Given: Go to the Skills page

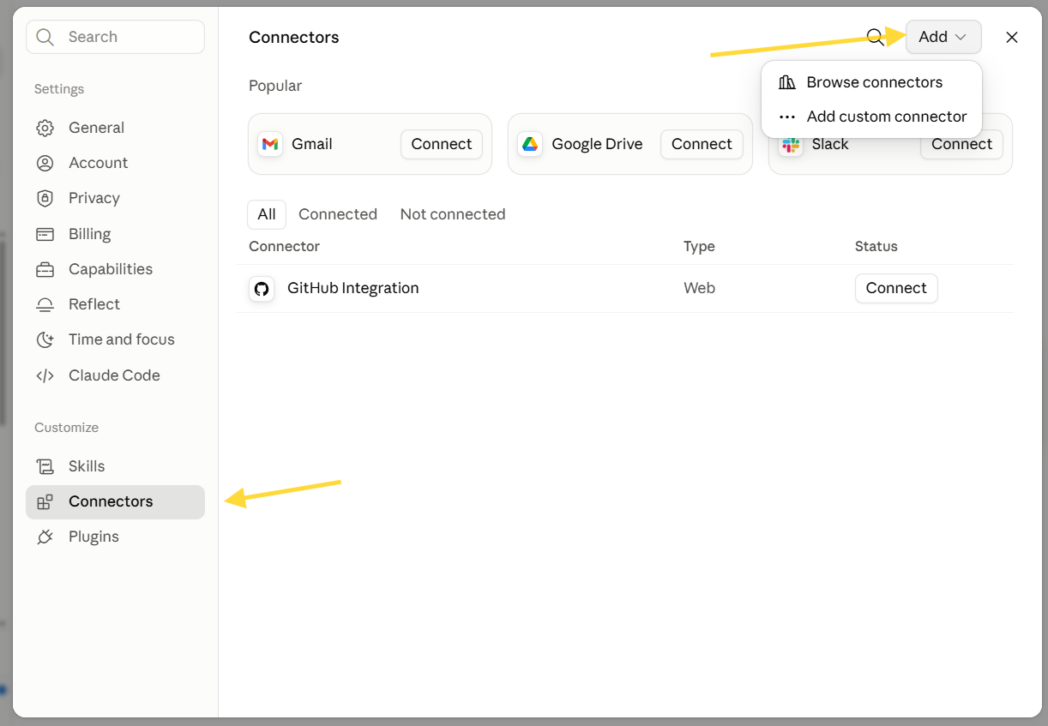Looking at the screenshot, I should click(x=115, y=467).
